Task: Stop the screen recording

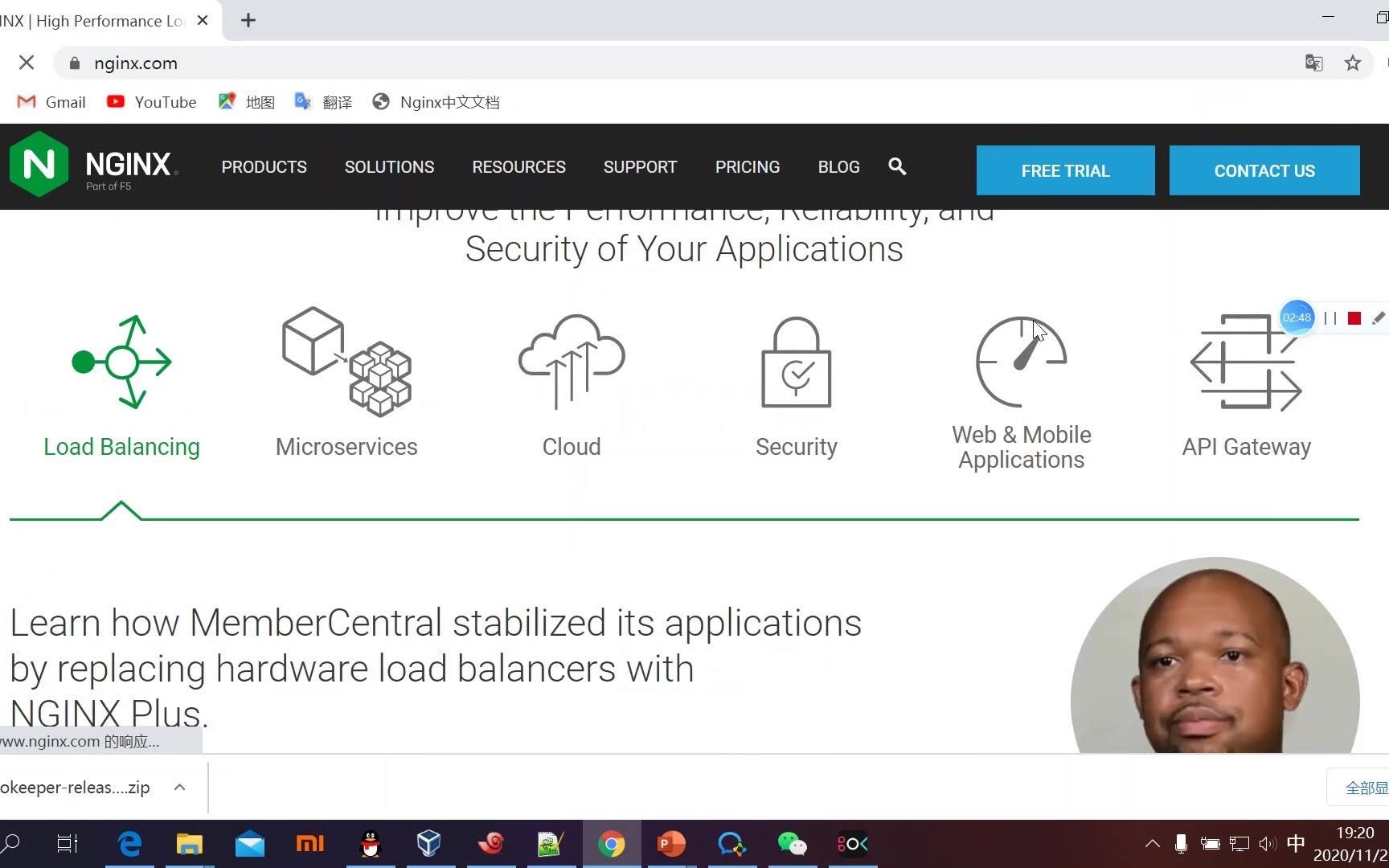Action: (1354, 318)
